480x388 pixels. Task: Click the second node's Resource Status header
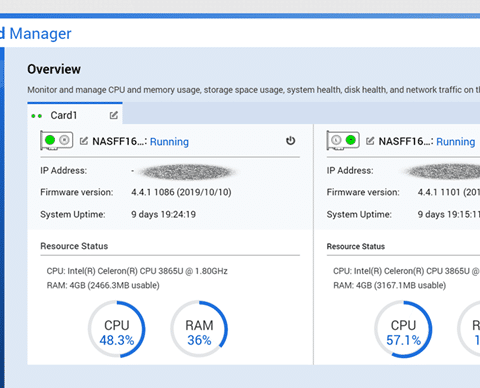coord(356,246)
